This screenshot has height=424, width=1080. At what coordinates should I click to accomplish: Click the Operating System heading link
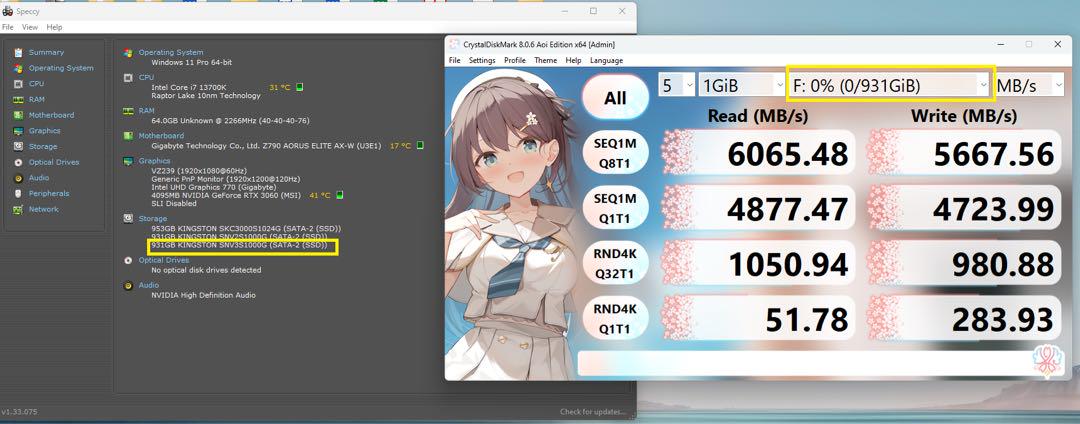[x=171, y=52]
